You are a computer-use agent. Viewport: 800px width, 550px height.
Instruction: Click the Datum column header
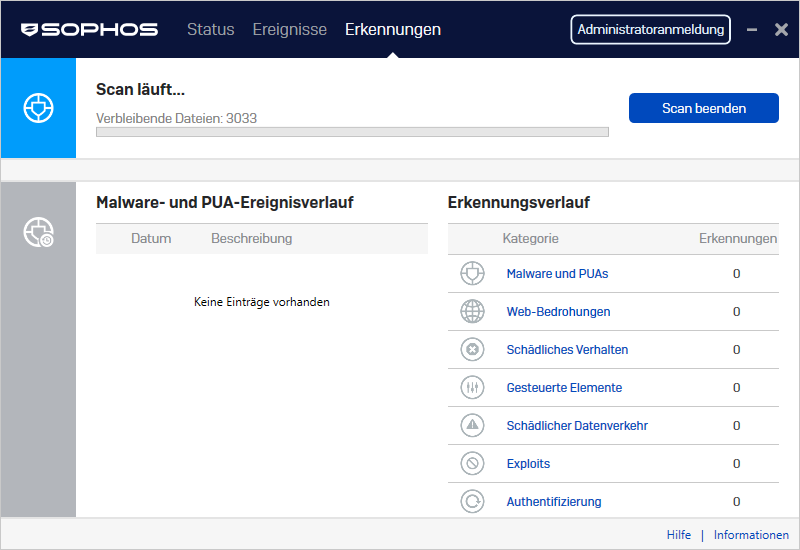151,238
